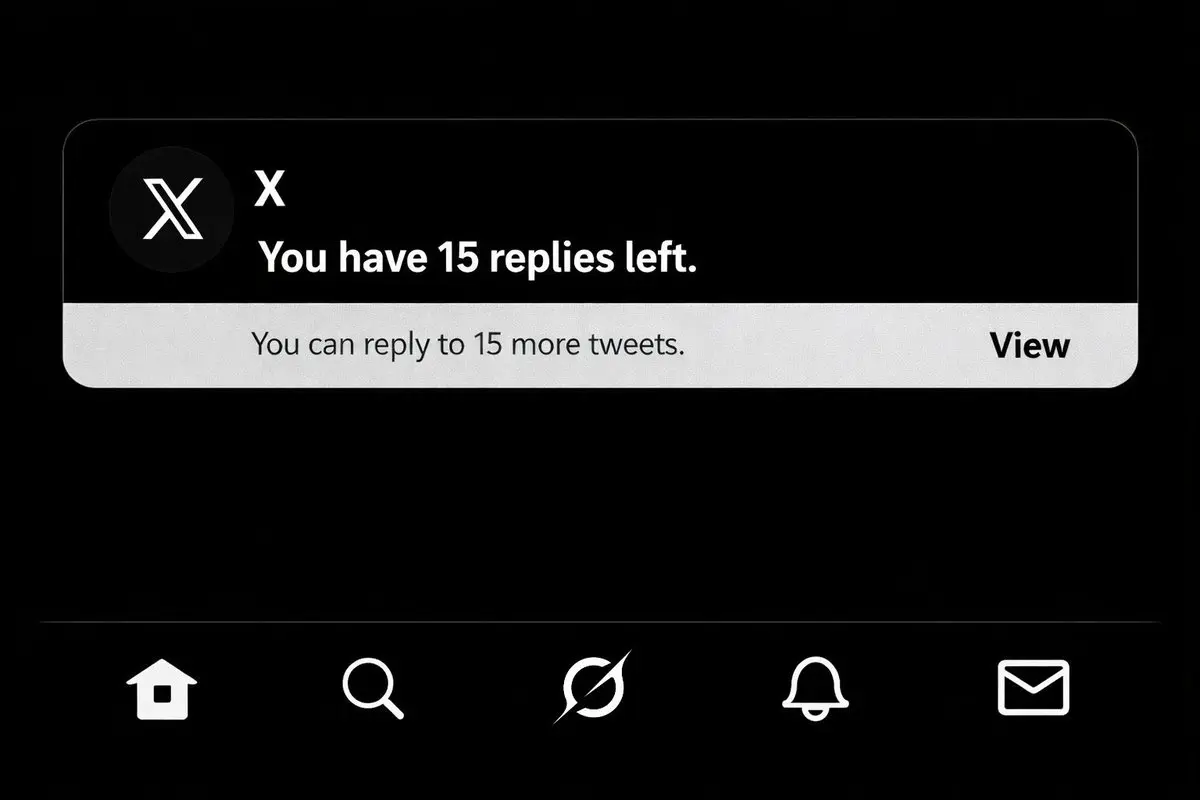Switch to the house-shaped Home tab

pyautogui.click(x=161, y=689)
